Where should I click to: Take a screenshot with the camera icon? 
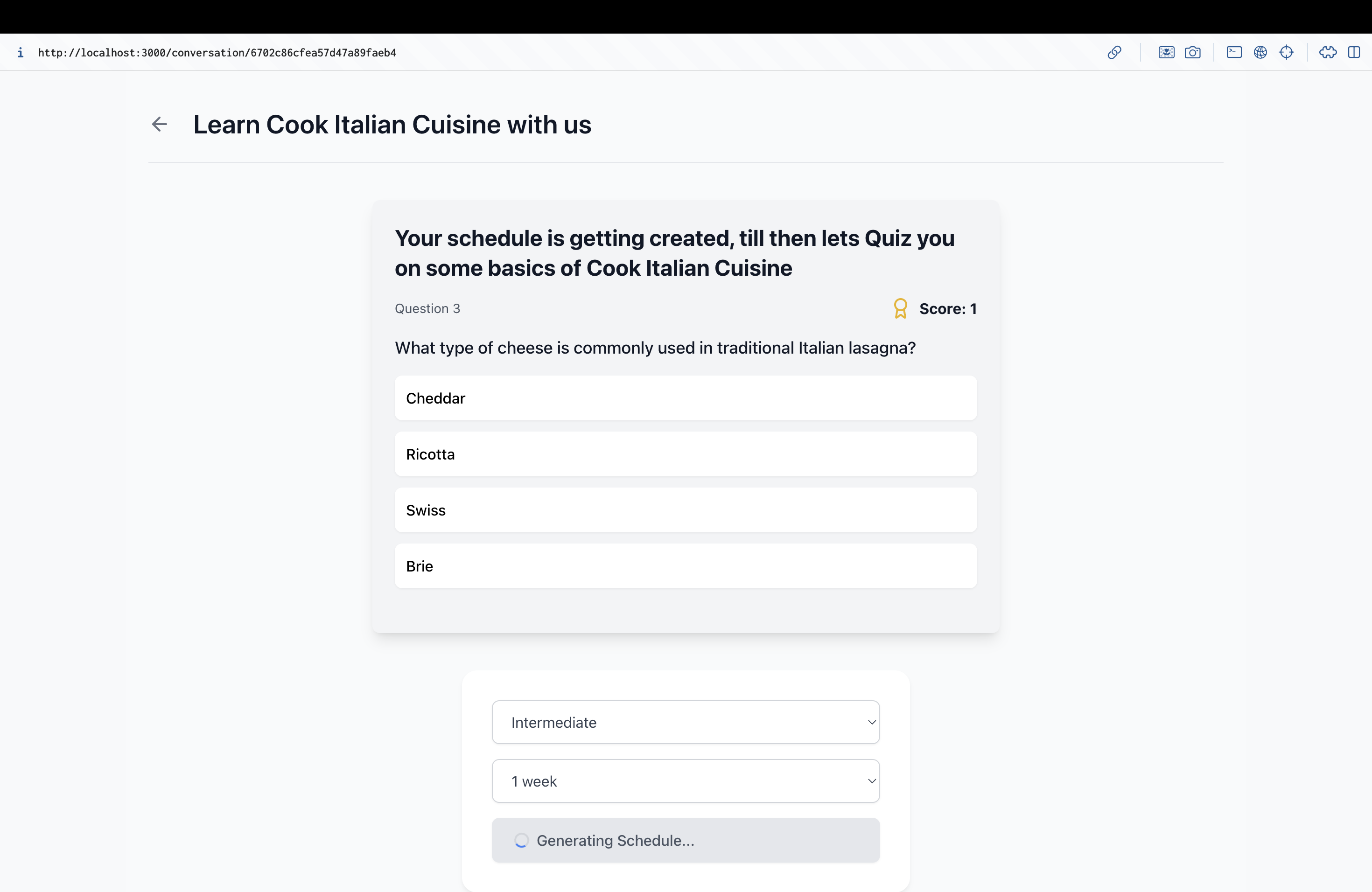coord(1193,52)
